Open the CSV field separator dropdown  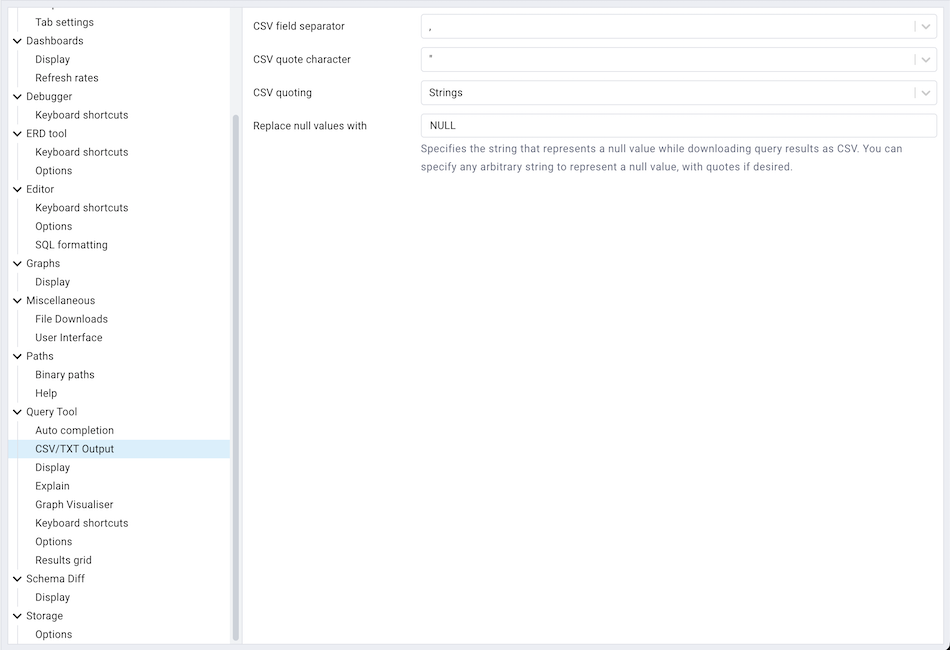click(x=925, y=26)
